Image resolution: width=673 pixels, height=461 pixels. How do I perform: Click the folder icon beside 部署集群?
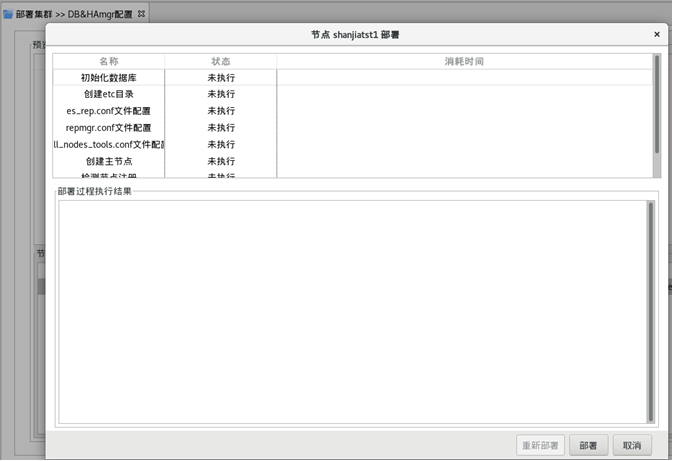coord(9,14)
